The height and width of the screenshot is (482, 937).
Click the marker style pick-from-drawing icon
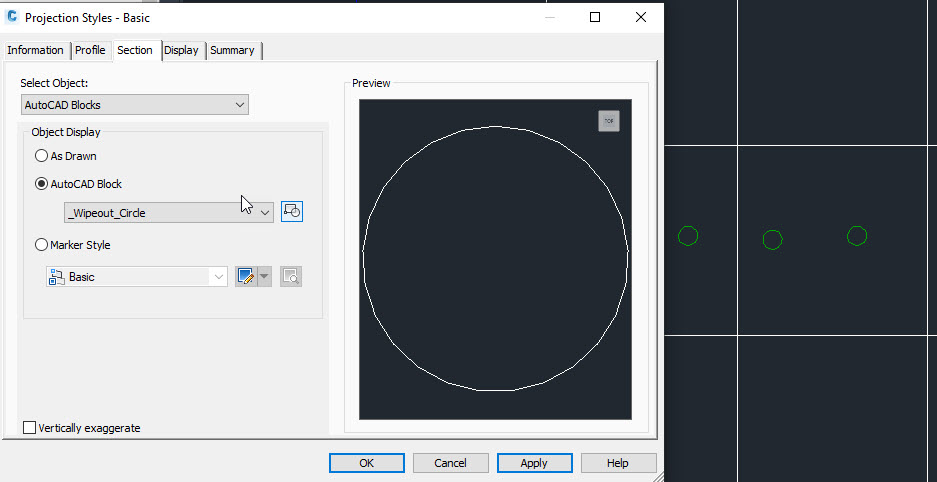(x=291, y=277)
